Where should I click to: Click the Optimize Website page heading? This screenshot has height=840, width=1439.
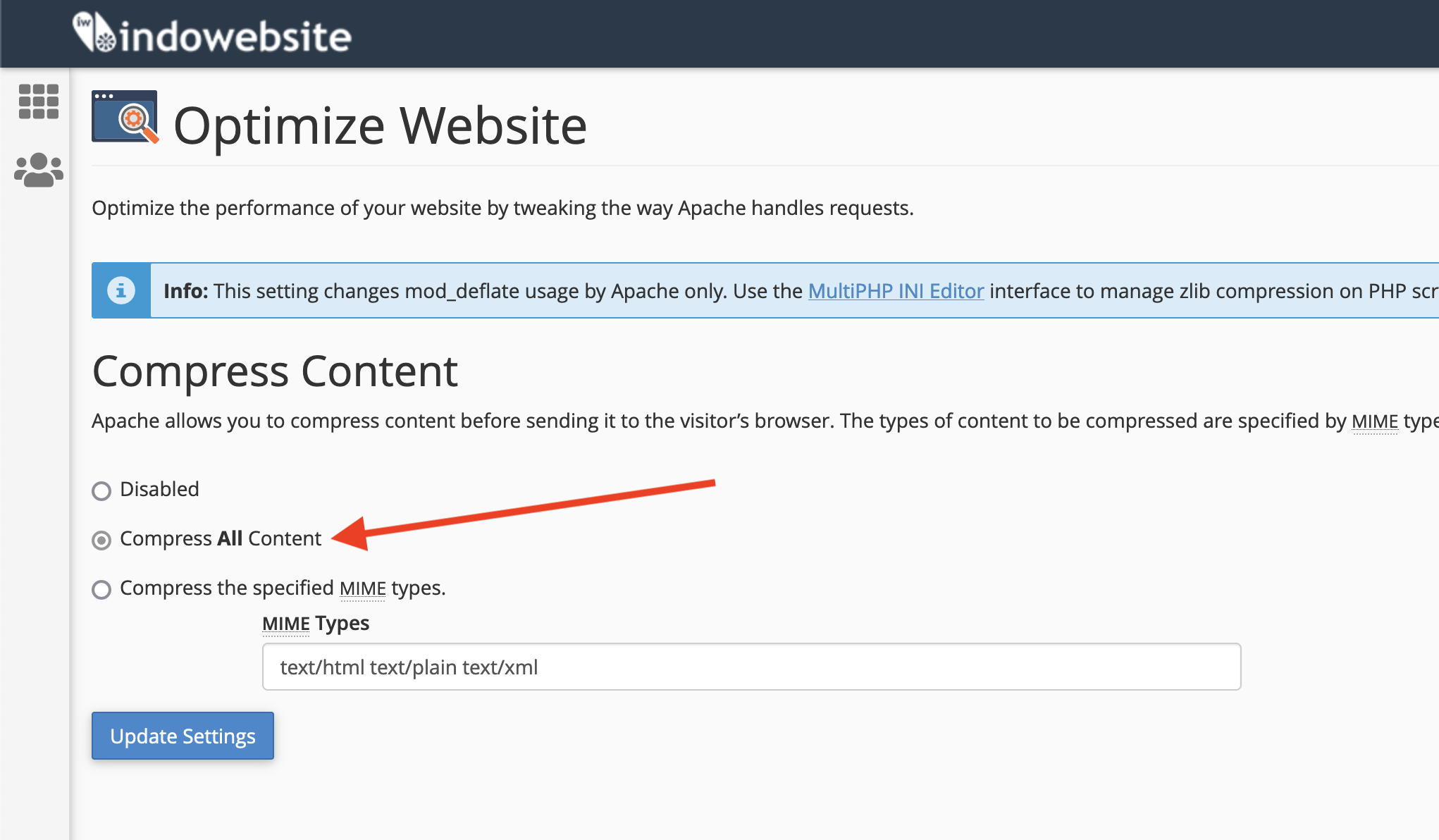click(x=380, y=126)
